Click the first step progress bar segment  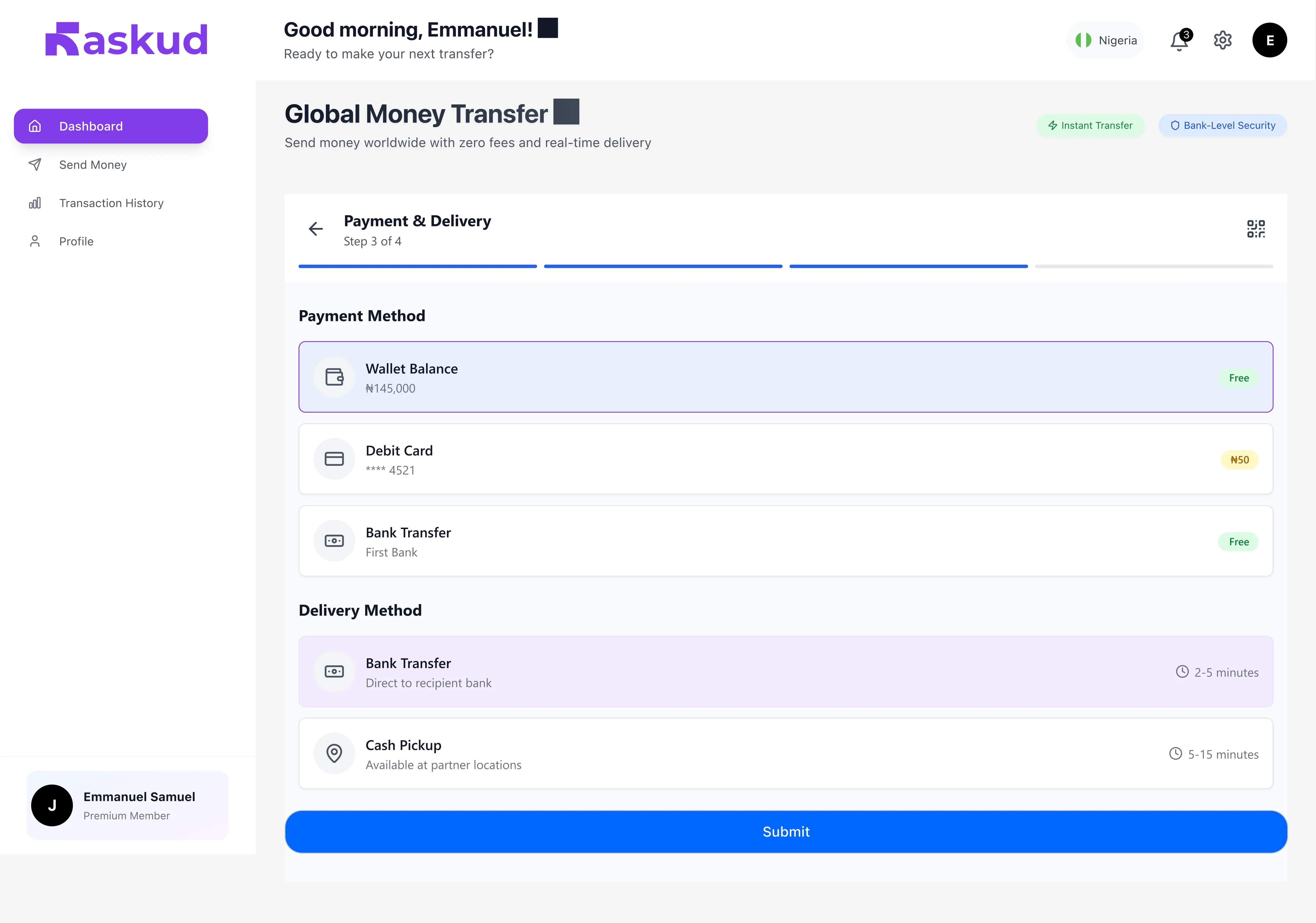pos(418,266)
